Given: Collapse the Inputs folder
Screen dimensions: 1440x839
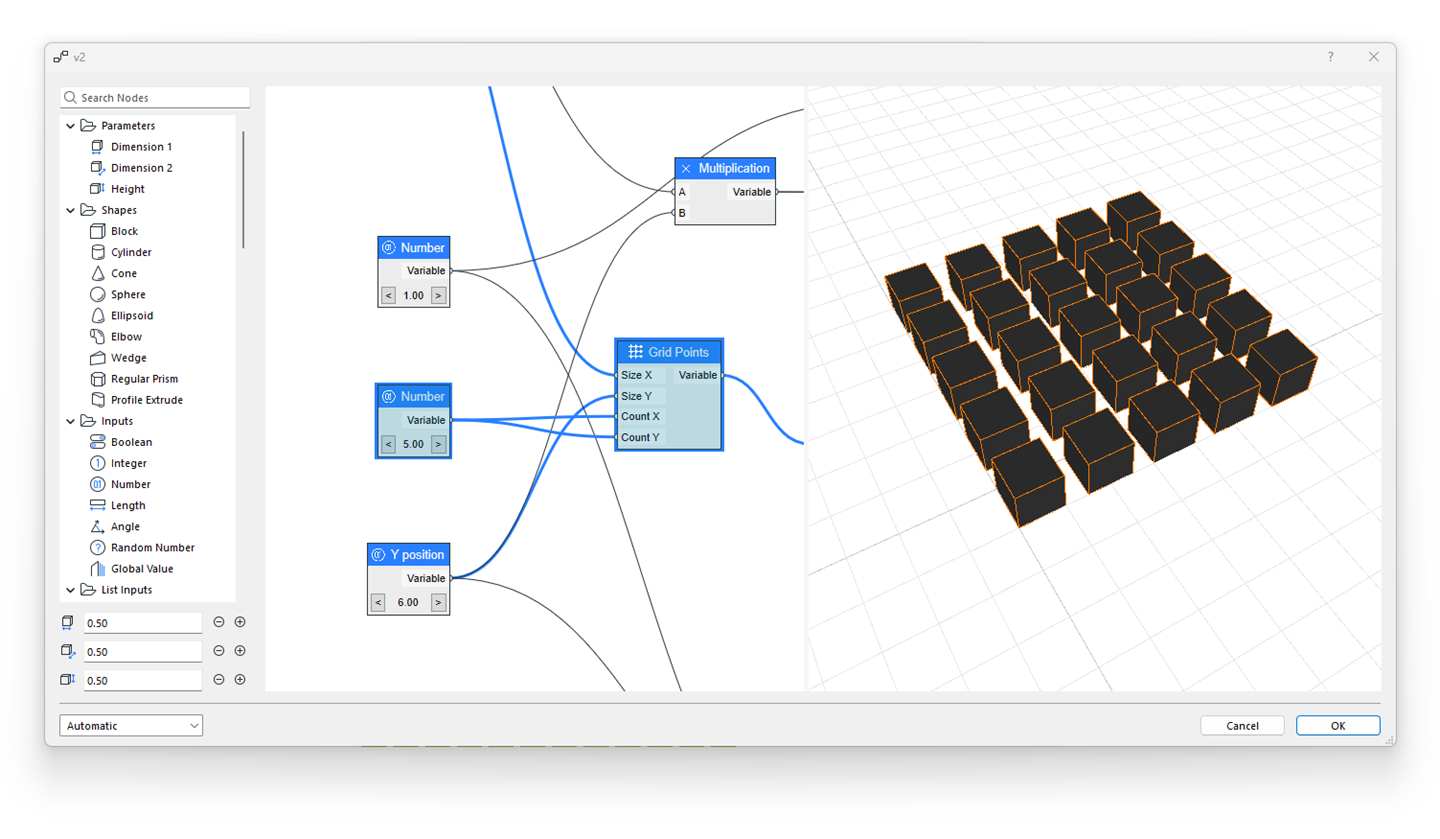Looking at the screenshot, I should tap(70, 421).
